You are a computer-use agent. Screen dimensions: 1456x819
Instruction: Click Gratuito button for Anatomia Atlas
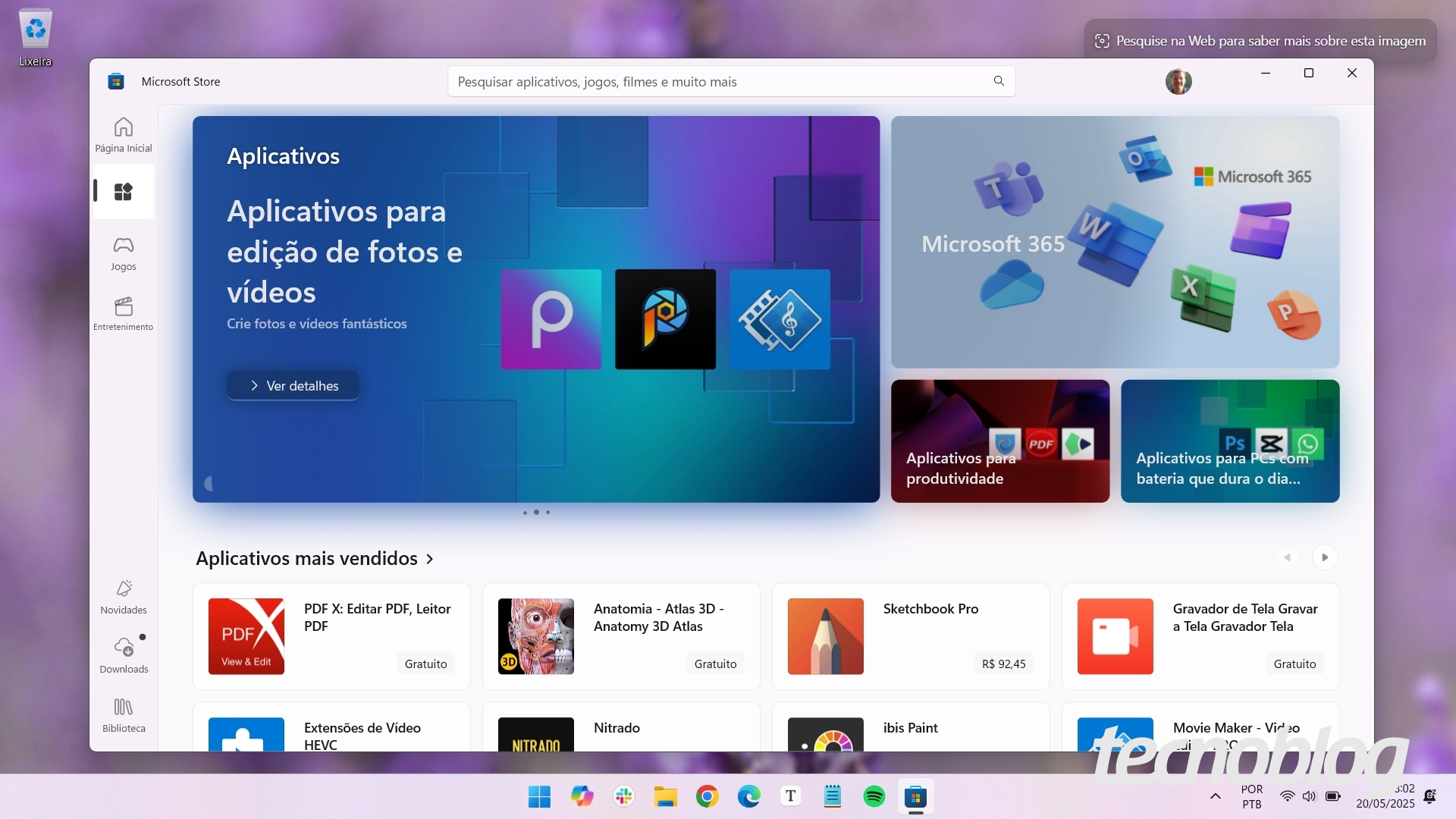coord(715,664)
